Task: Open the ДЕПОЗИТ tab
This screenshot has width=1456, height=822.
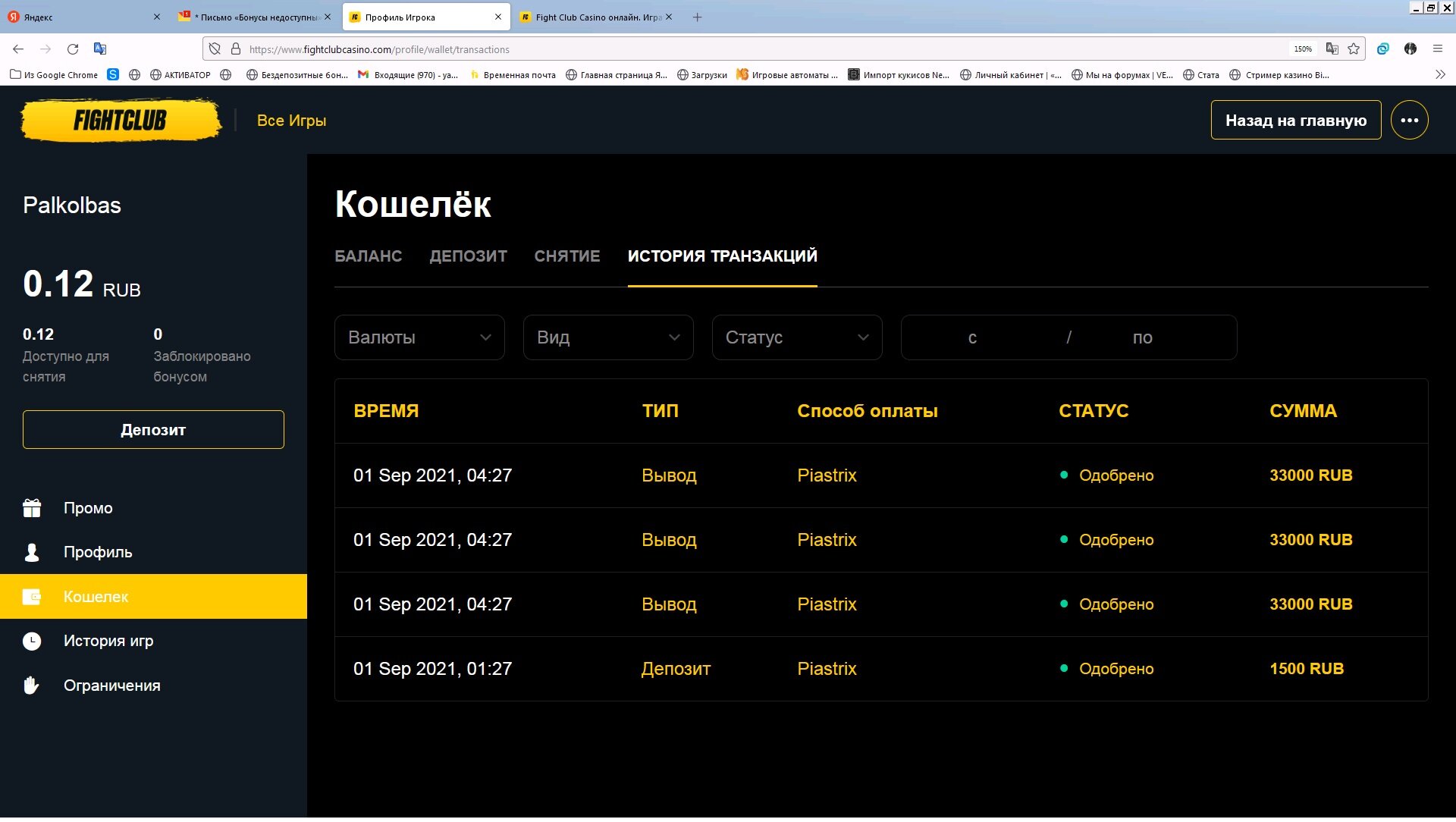Action: [x=468, y=256]
